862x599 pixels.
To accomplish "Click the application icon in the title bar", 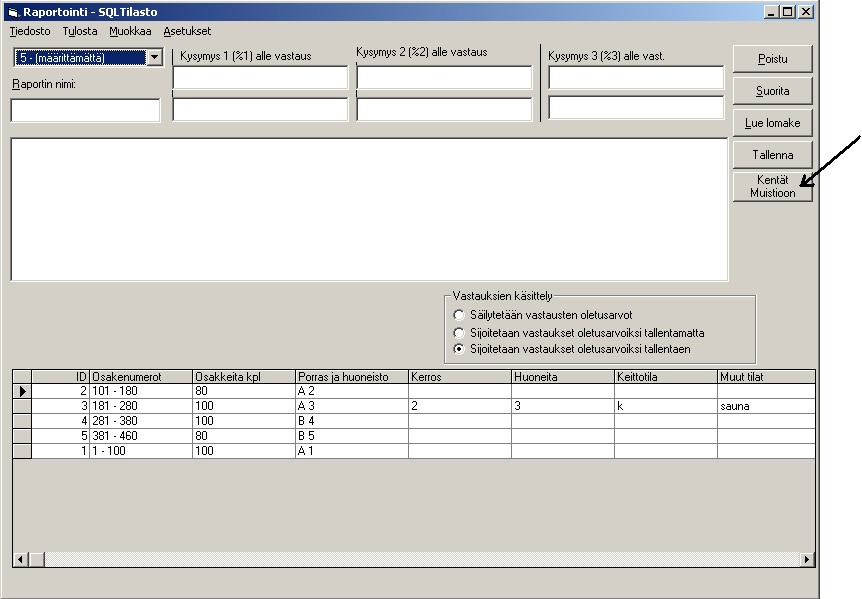I will (x=14, y=12).
